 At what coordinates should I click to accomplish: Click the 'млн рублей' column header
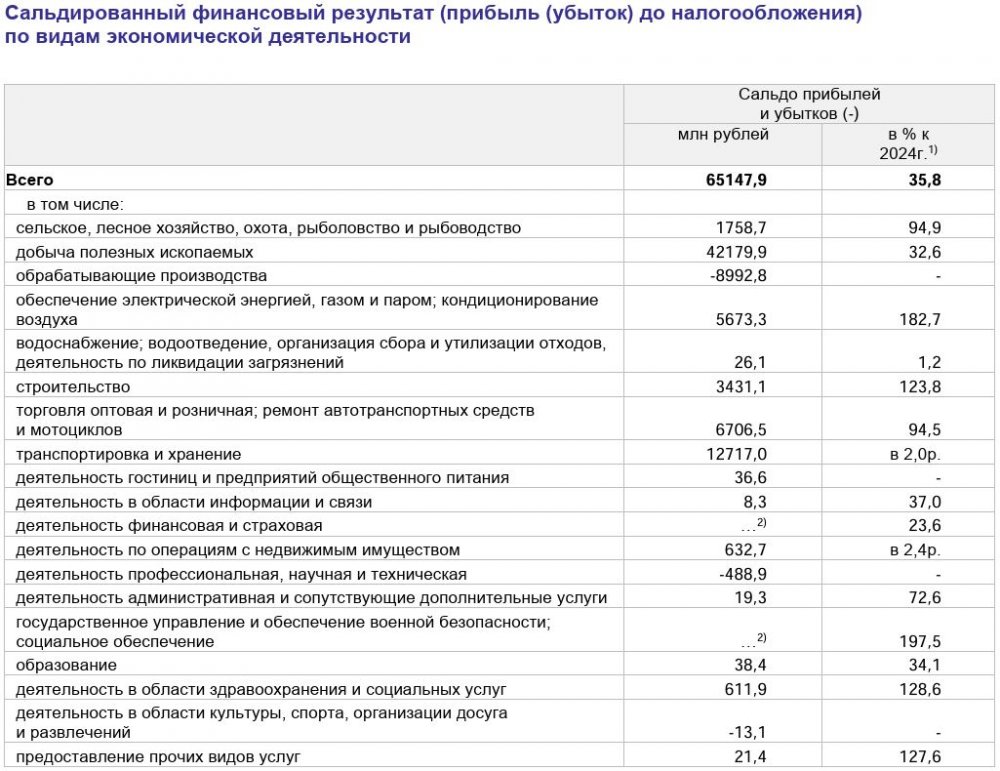point(723,134)
